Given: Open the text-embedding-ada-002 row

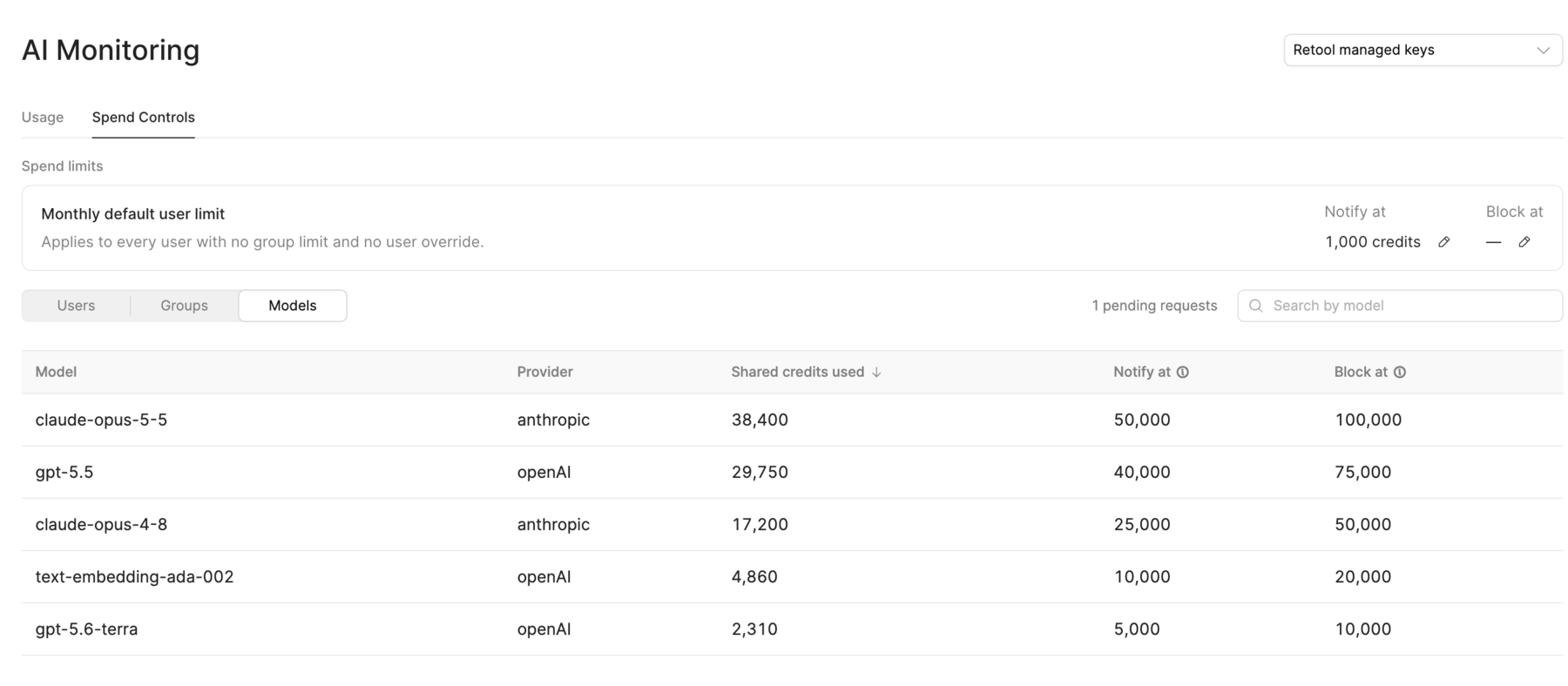Looking at the screenshot, I should [x=792, y=576].
